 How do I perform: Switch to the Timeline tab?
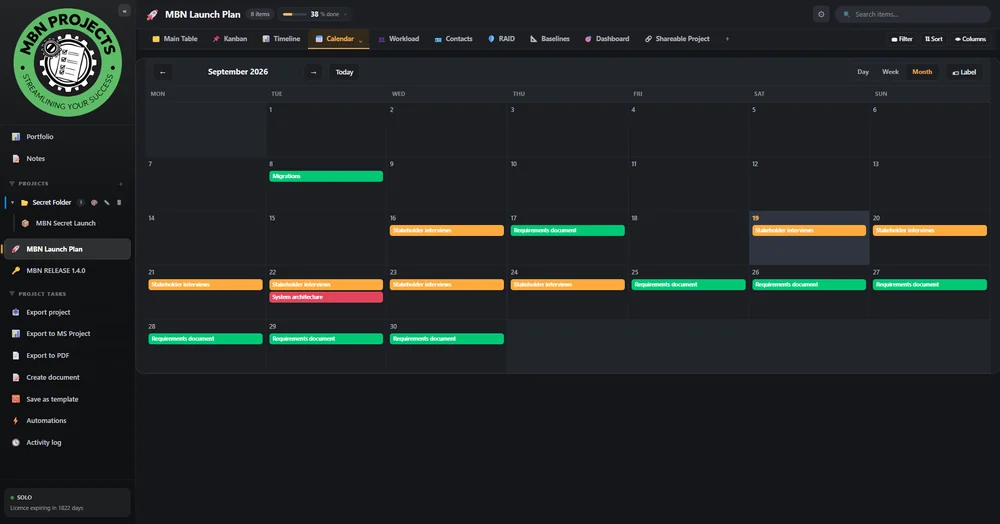point(281,39)
